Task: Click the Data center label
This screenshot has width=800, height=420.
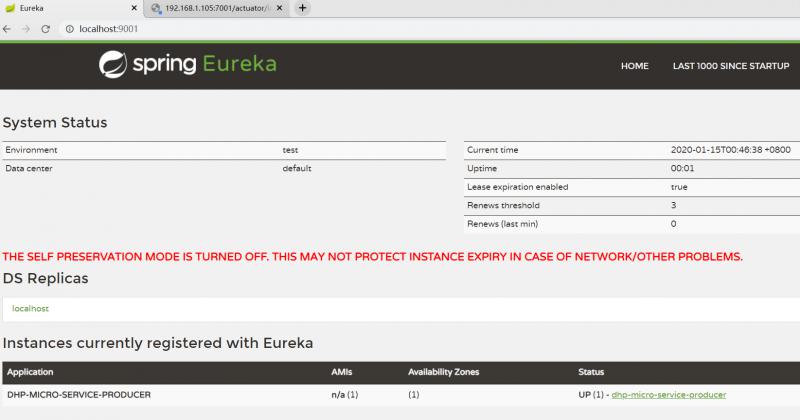Action: [x=29, y=168]
